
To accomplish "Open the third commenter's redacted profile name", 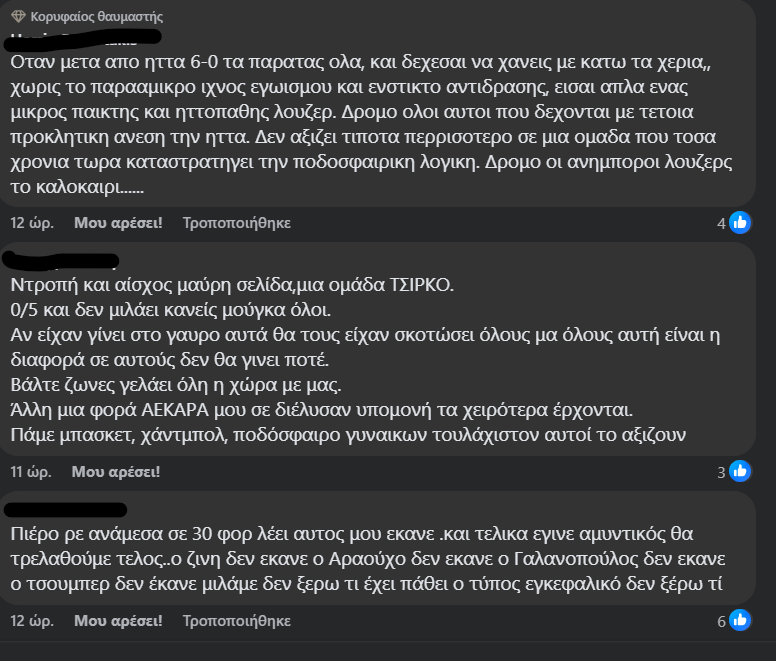I will [x=65, y=510].
